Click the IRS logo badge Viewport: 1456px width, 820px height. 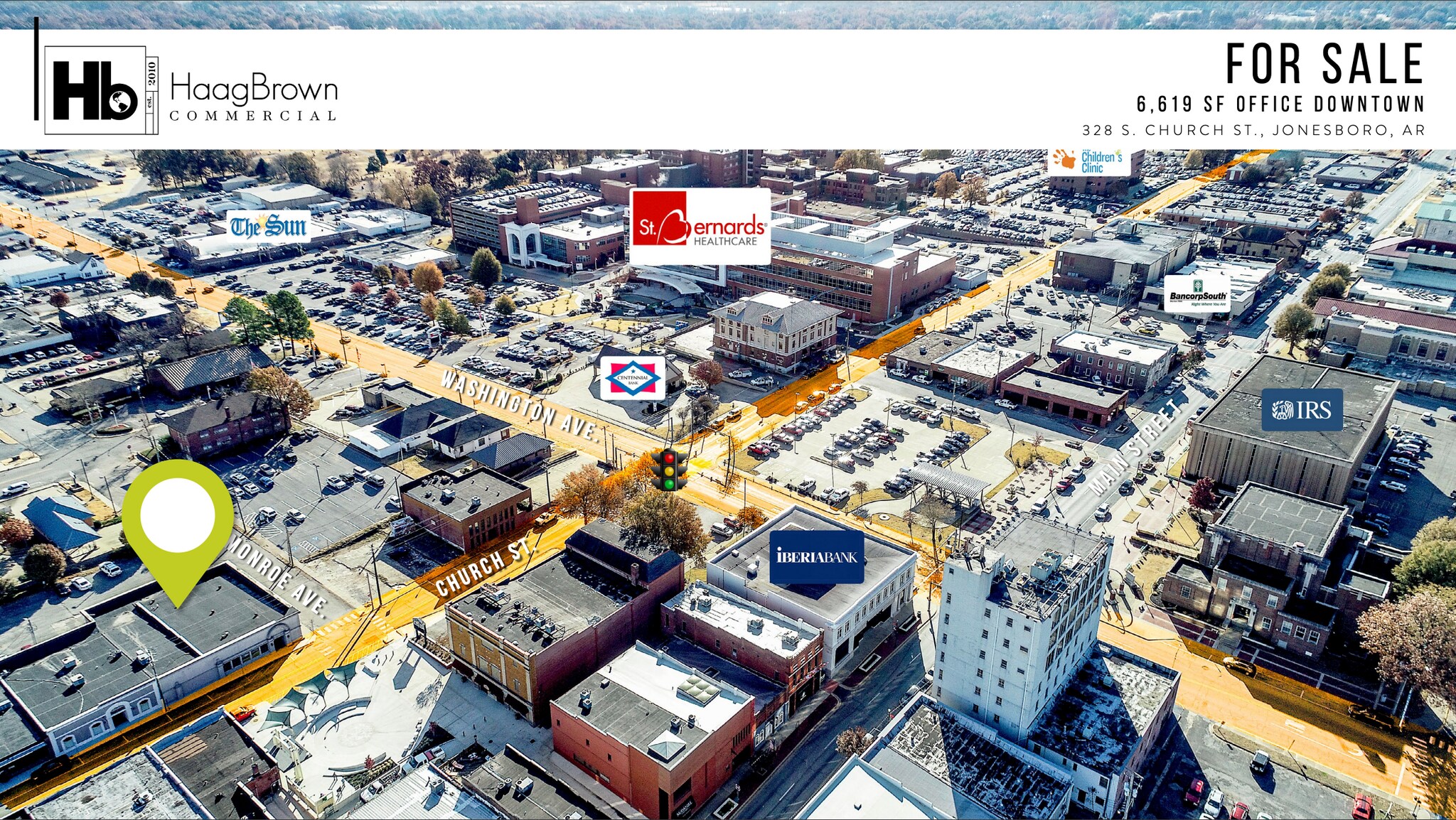(1302, 409)
